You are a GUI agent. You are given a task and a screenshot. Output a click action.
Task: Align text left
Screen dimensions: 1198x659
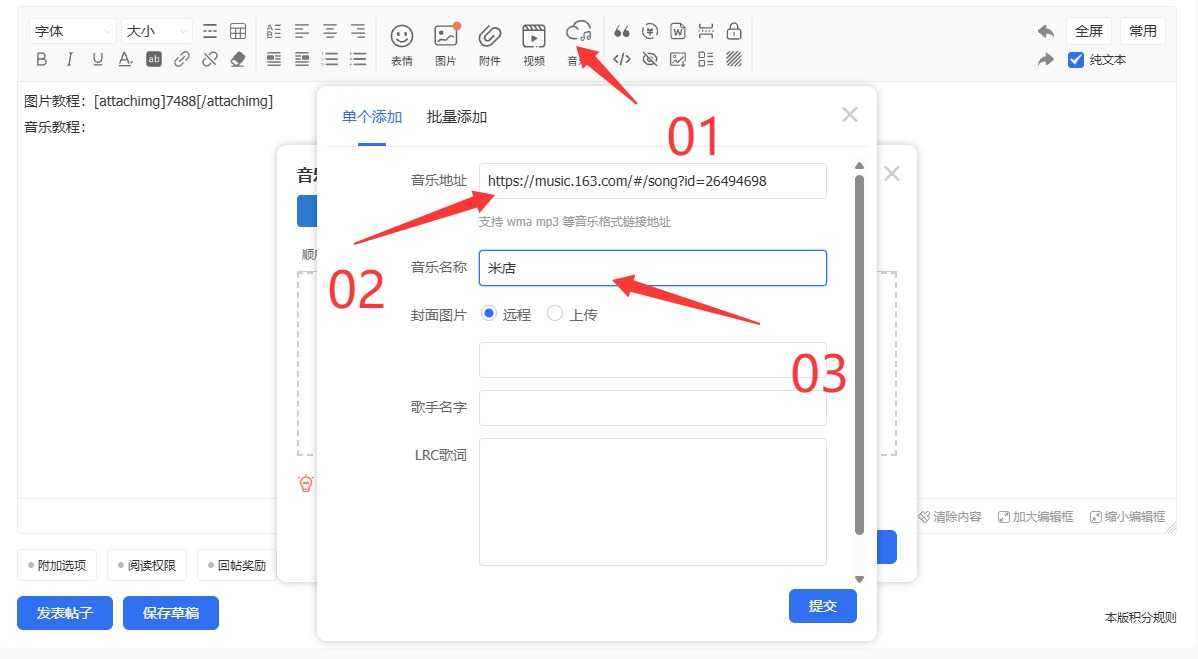click(302, 31)
